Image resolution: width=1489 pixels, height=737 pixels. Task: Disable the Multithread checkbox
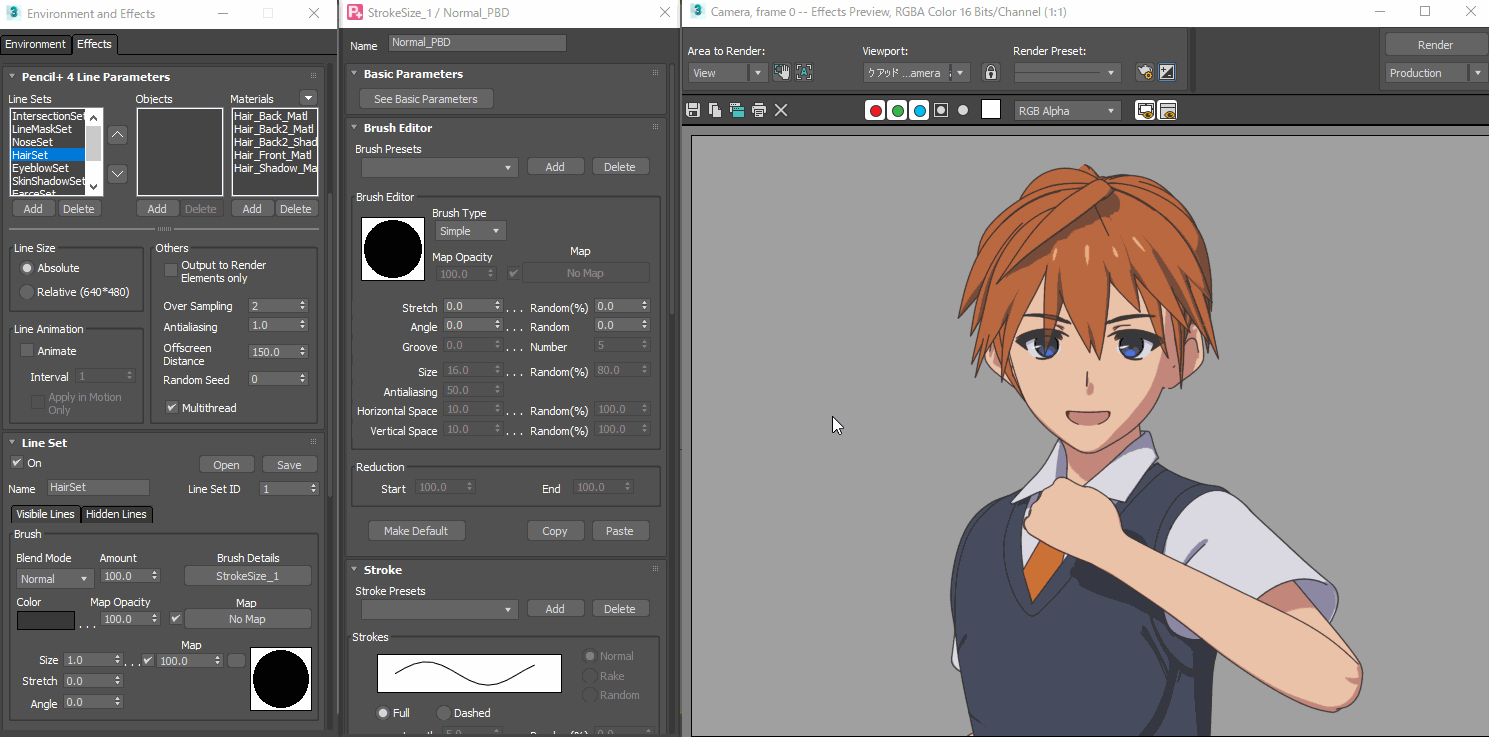click(172, 408)
